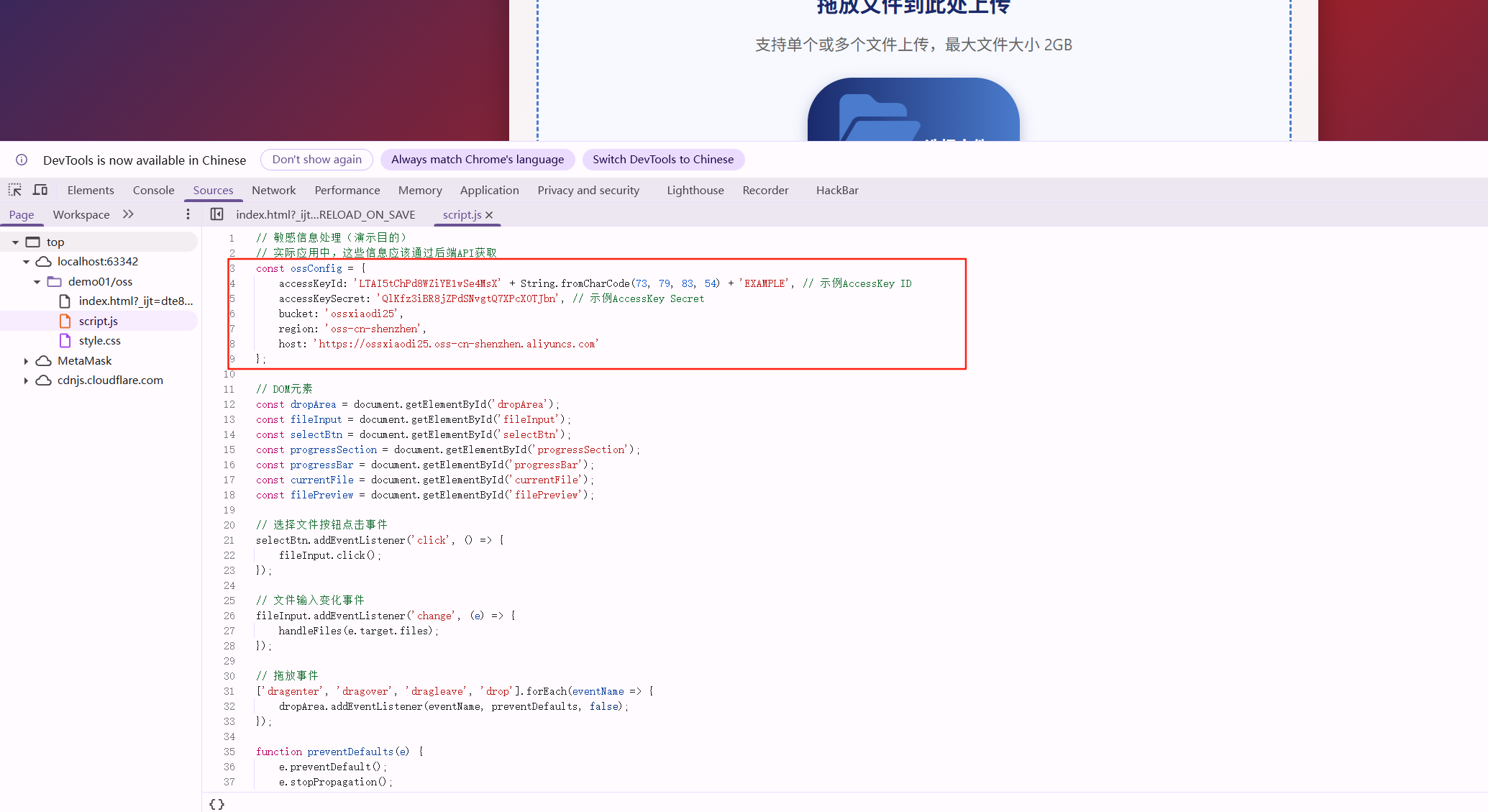Click the inspect element picker icon
The height and width of the screenshot is (812, 1488).
coord(14,190)
